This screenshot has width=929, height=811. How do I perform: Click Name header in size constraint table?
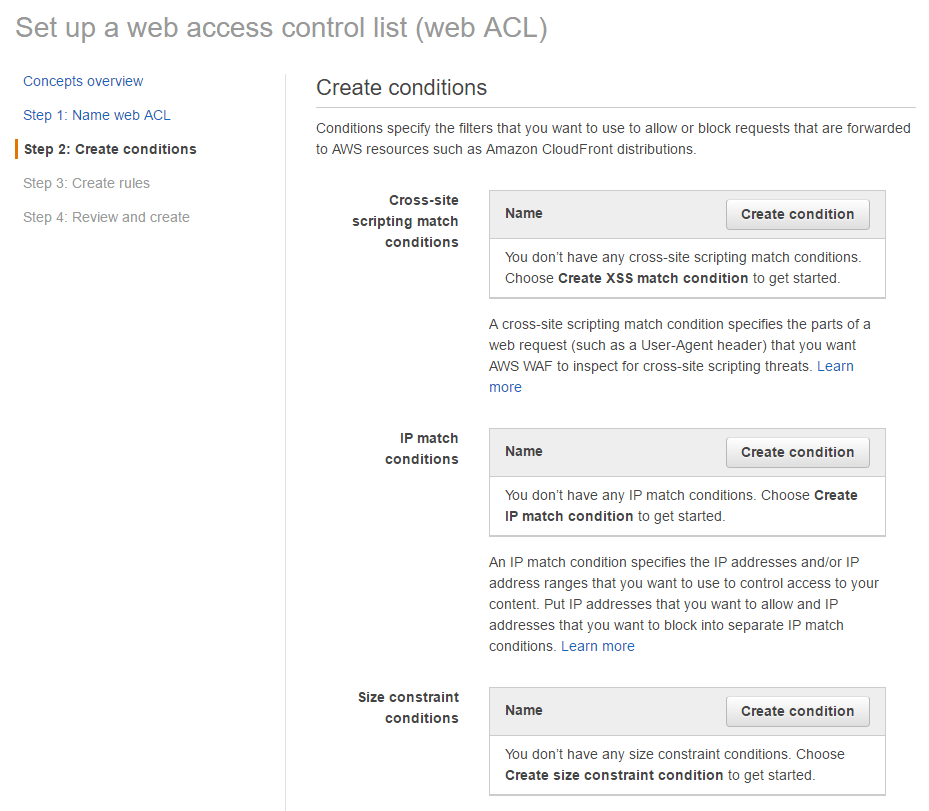pyautogui.click(x=524, y=710)
